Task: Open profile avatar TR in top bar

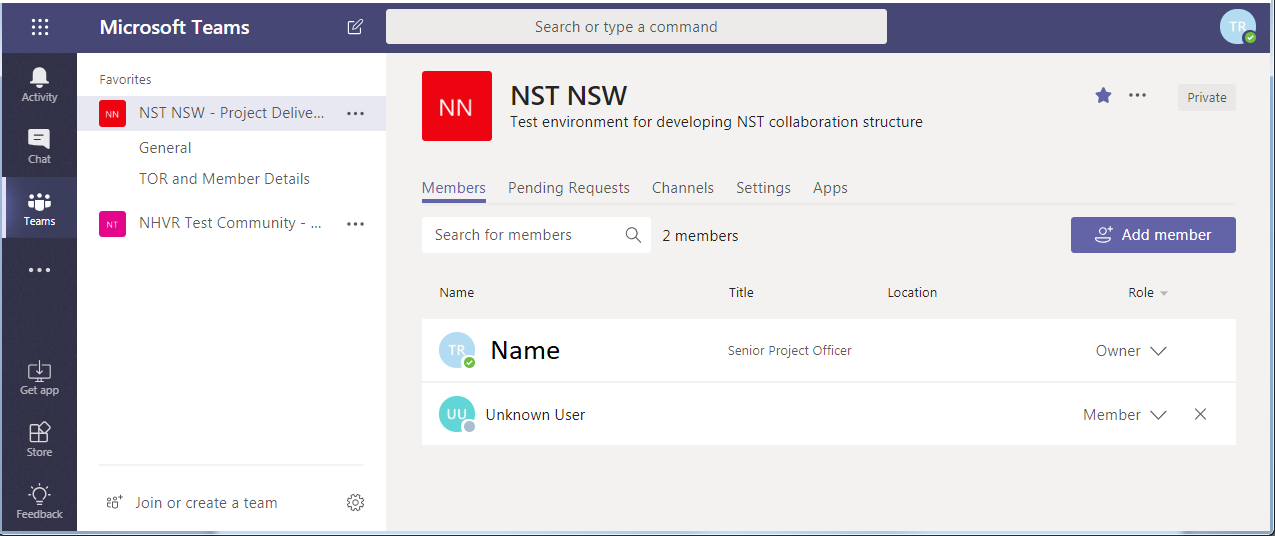Action: (1238, 27)
